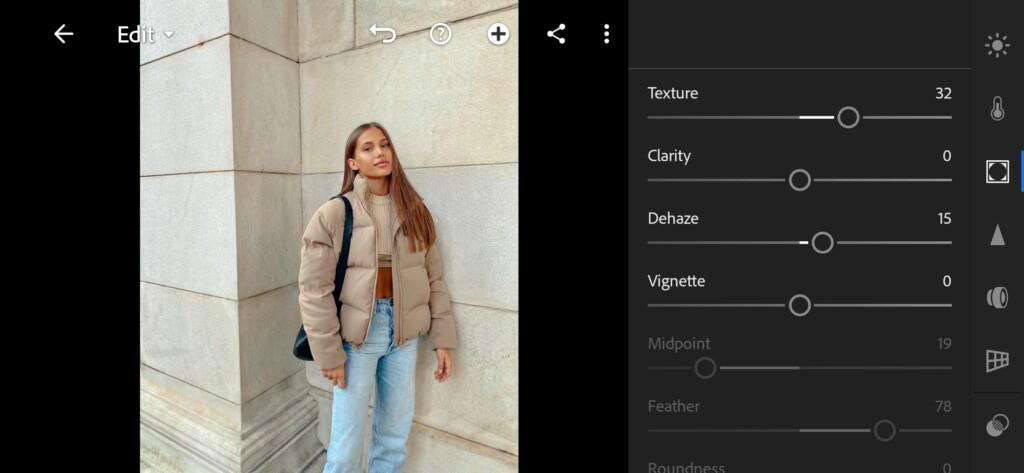
Task: Select the Effects panel icon
Action: click(997, 171)
